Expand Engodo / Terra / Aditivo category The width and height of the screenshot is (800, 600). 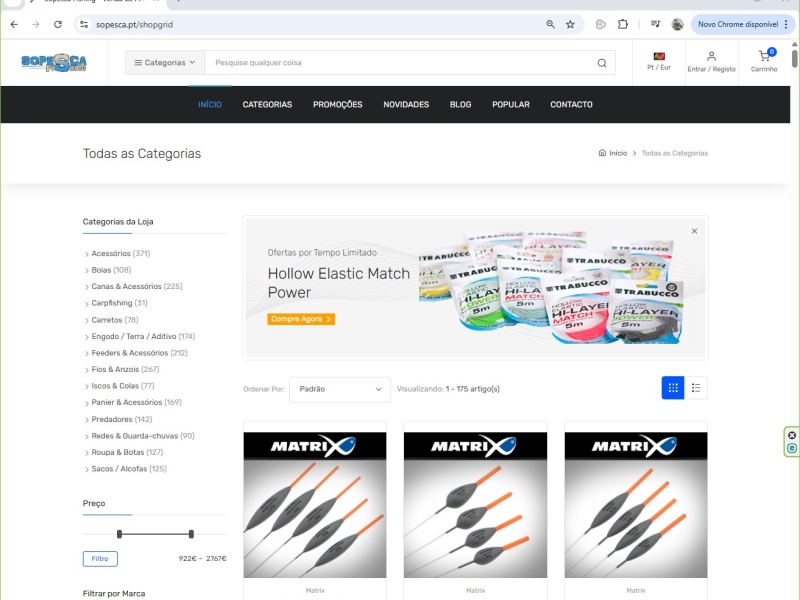(x=87, y=337)
